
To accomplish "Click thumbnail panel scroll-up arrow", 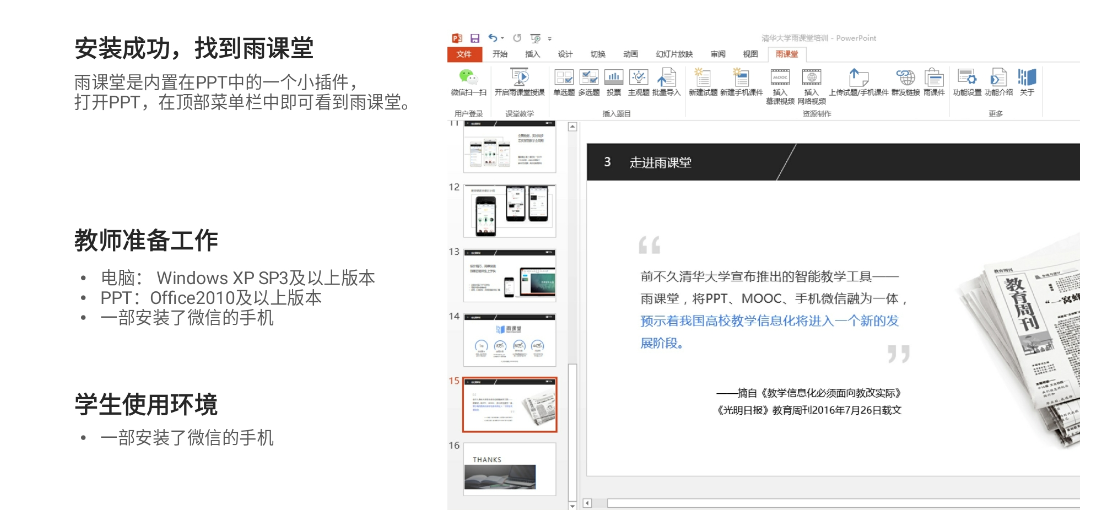I will point(573,127).
